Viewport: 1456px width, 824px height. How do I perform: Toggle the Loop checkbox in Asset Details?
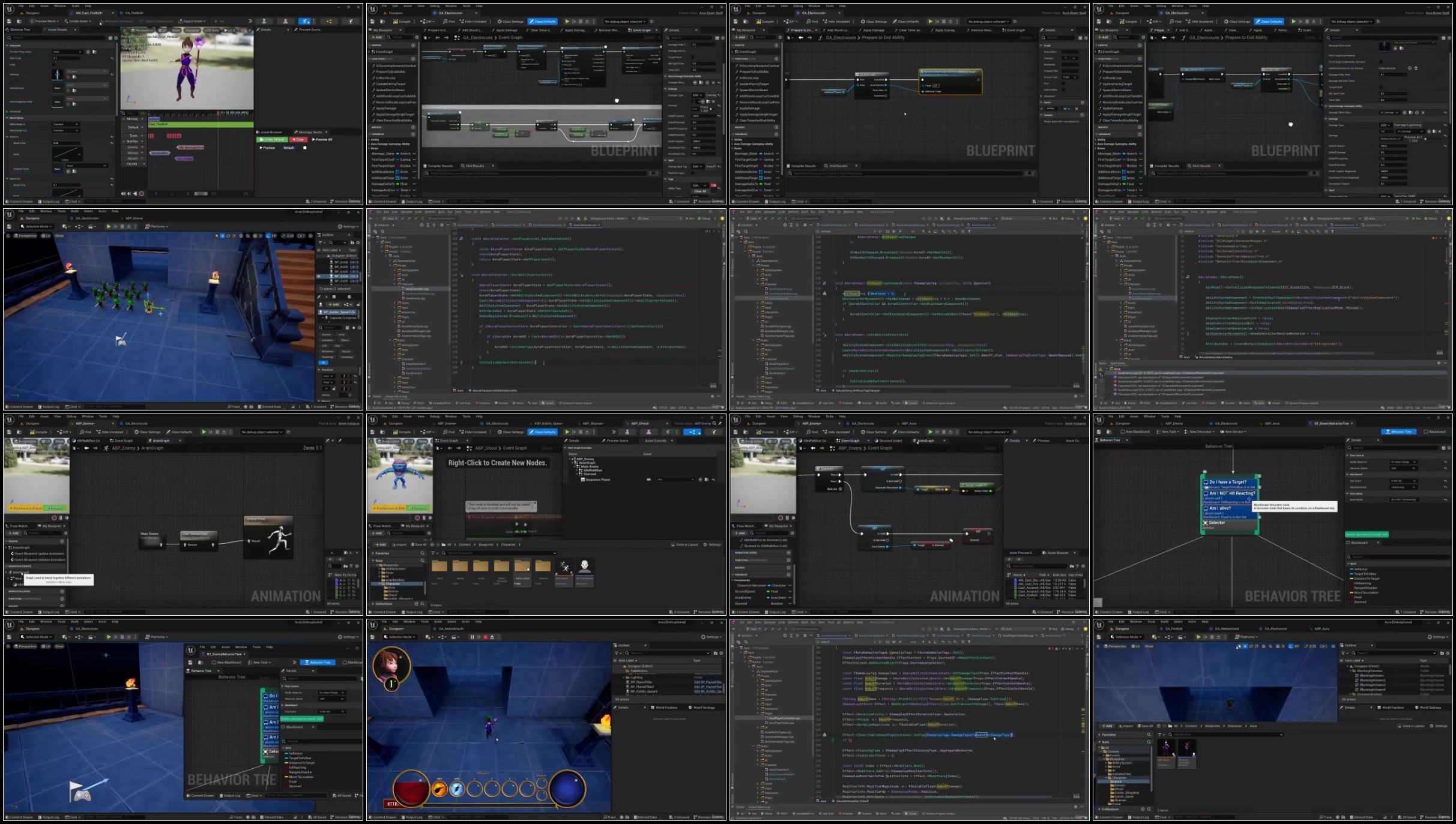click(x=54, y=65)
